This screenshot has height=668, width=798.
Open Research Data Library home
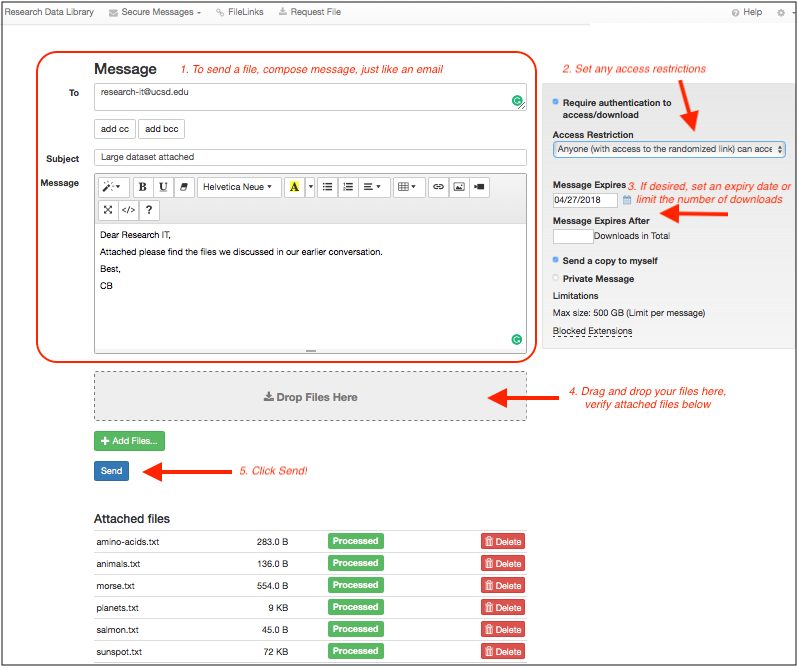point(49,12)
